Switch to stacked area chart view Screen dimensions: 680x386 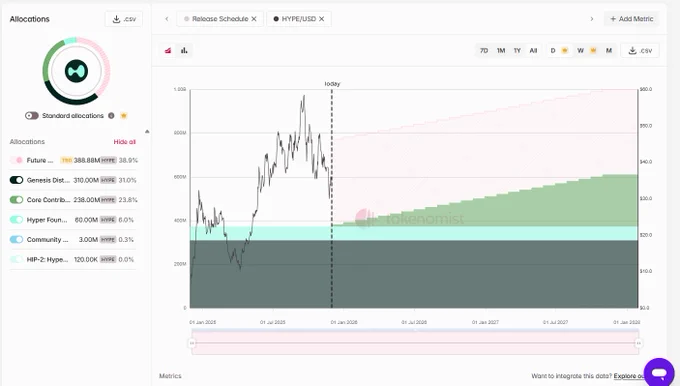168,51
